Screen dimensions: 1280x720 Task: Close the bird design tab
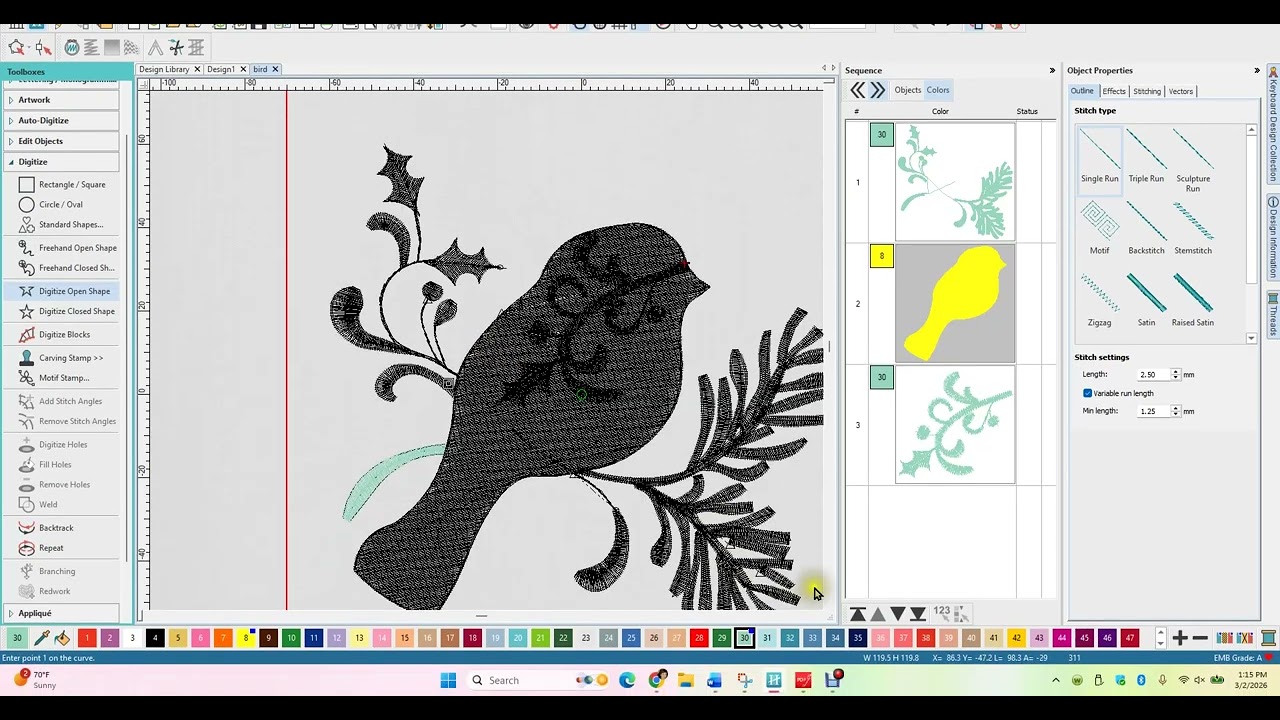(x=275, y=69)
